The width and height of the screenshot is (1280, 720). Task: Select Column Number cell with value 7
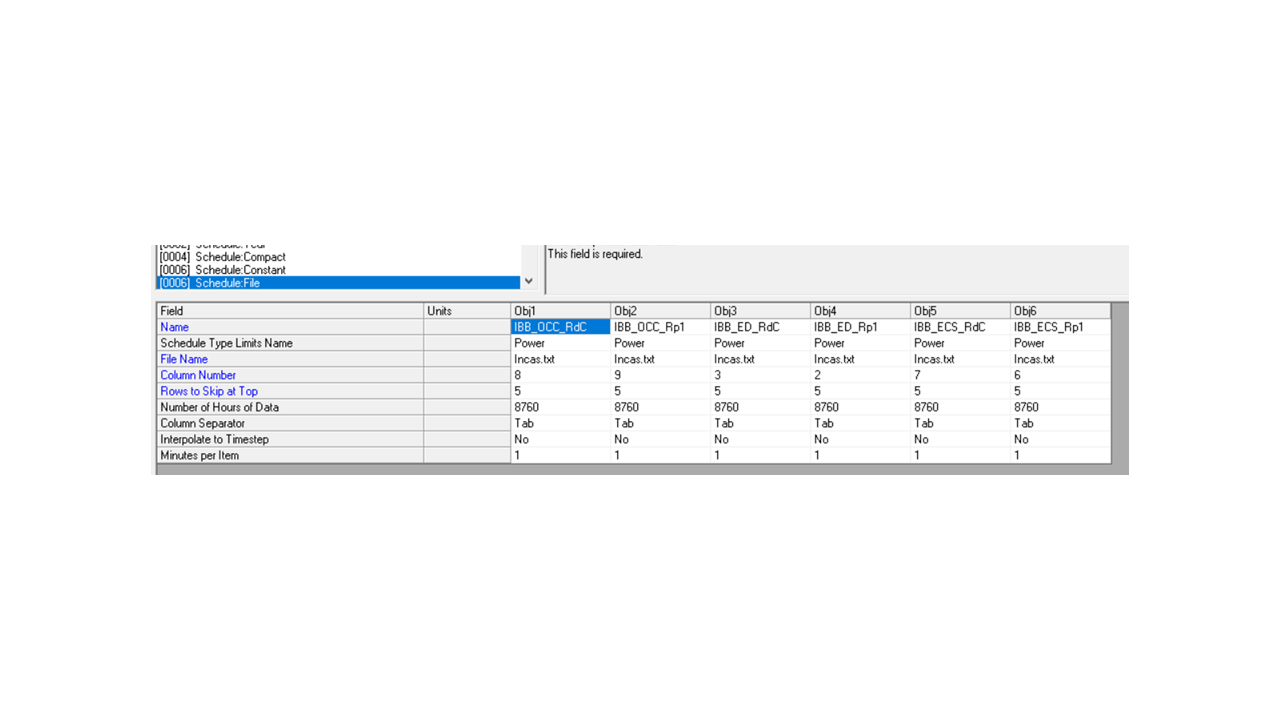pyautogui.click(x=960, y=375)
